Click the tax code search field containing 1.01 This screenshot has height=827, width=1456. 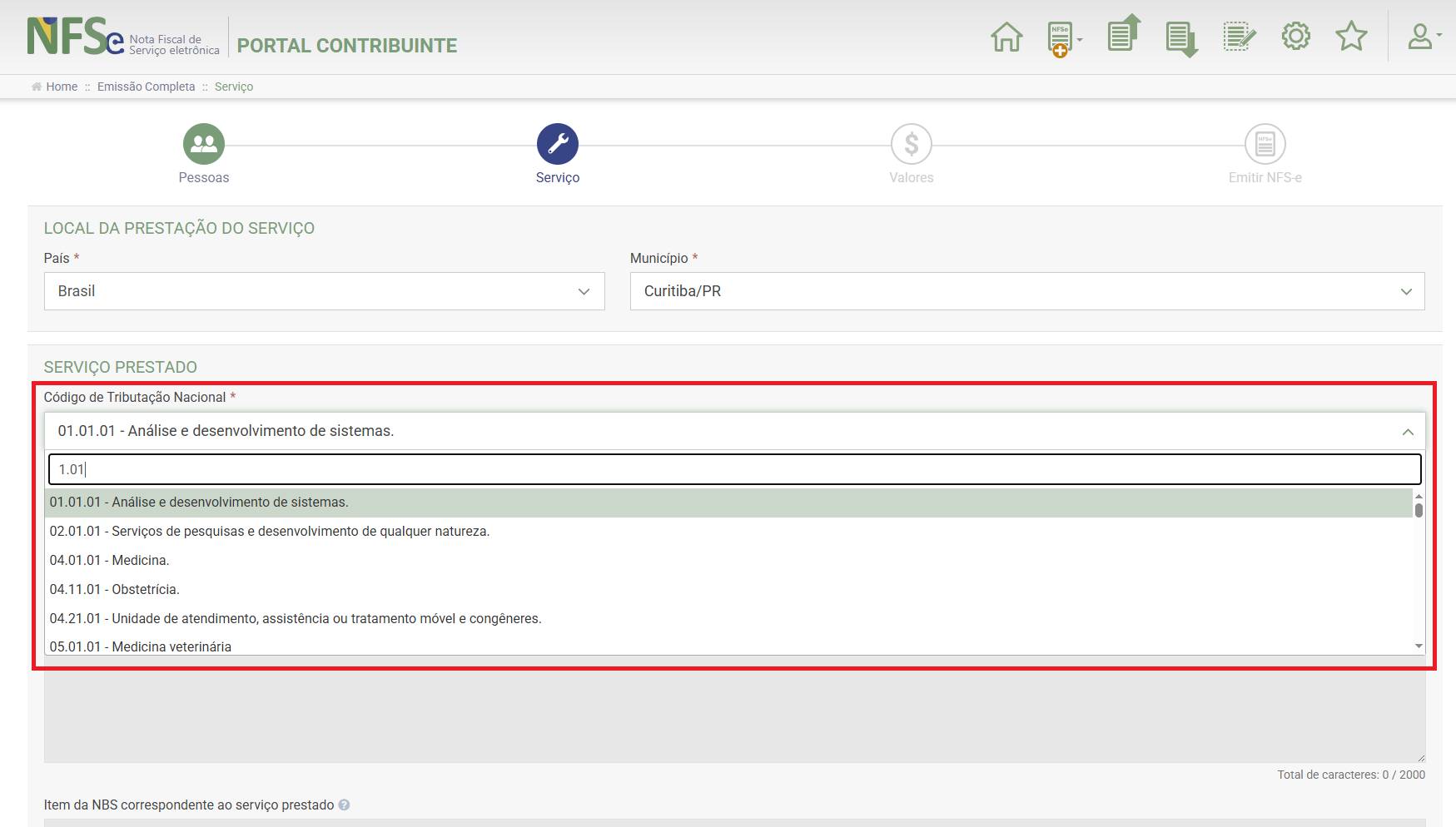click(734, 469)
